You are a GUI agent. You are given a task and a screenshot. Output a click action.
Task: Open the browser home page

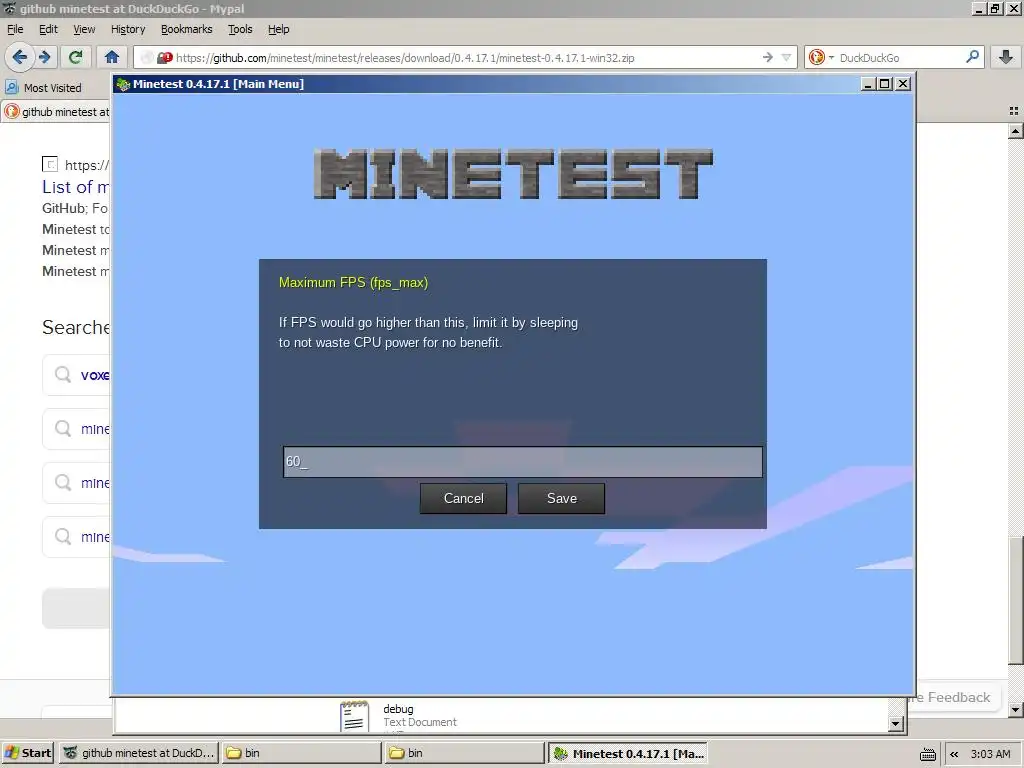pyautogui.click(x=112, y=57)
